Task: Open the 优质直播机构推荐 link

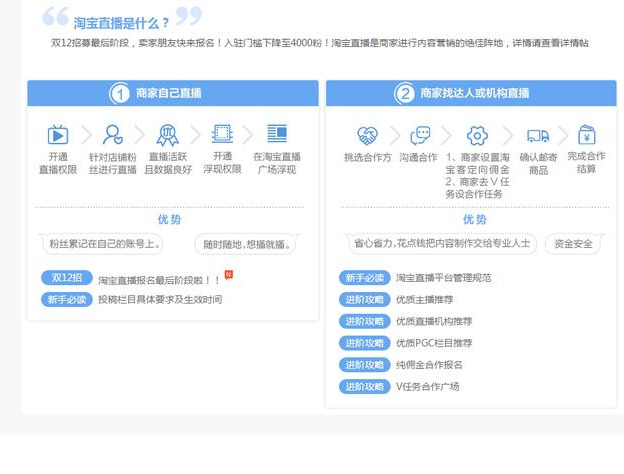Action: pyautogui.click(x=434, y=321)
